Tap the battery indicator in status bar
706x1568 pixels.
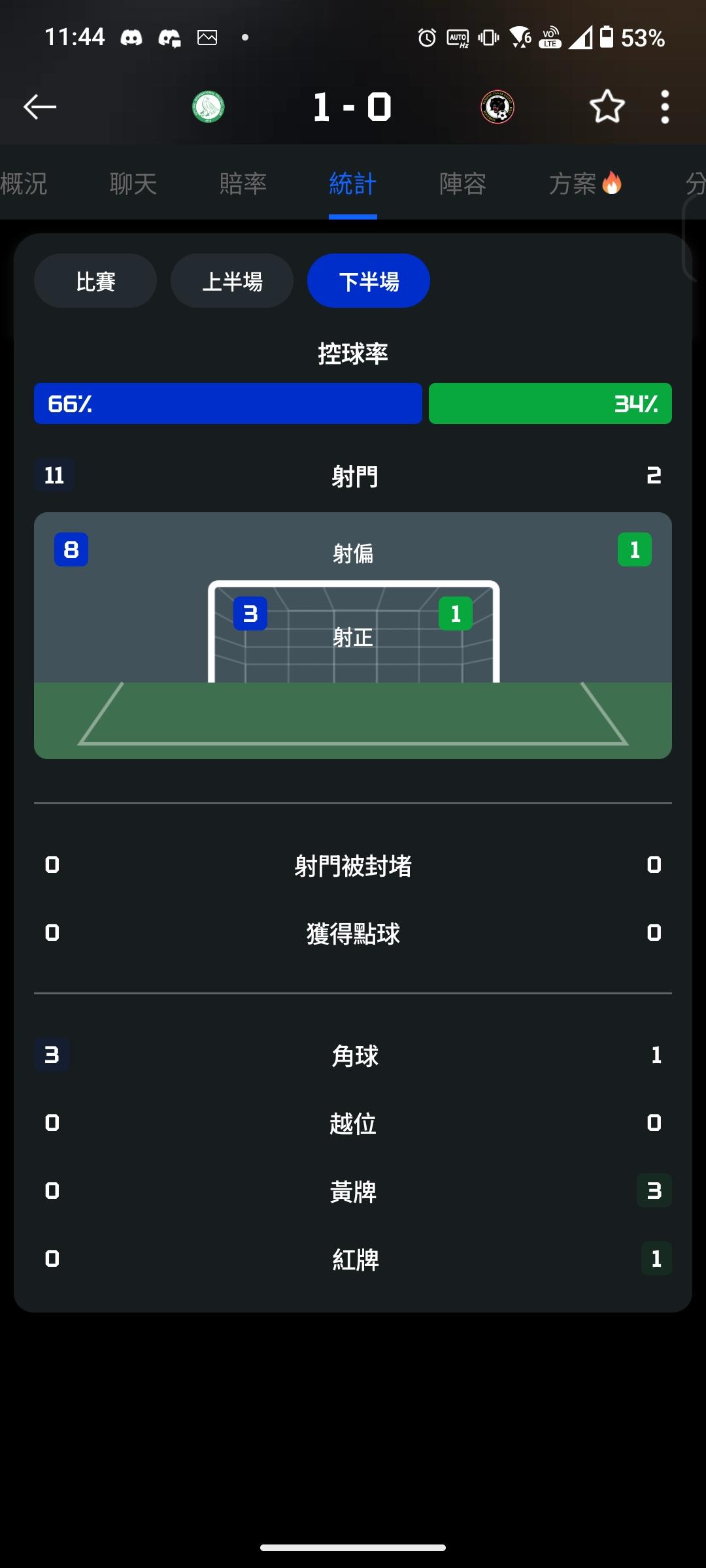coord(607,37)
